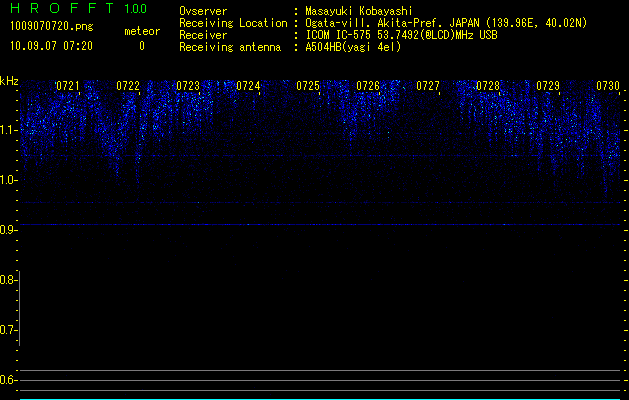
Task: Click the 0722 time marker
Action: [x=128, y=86]
